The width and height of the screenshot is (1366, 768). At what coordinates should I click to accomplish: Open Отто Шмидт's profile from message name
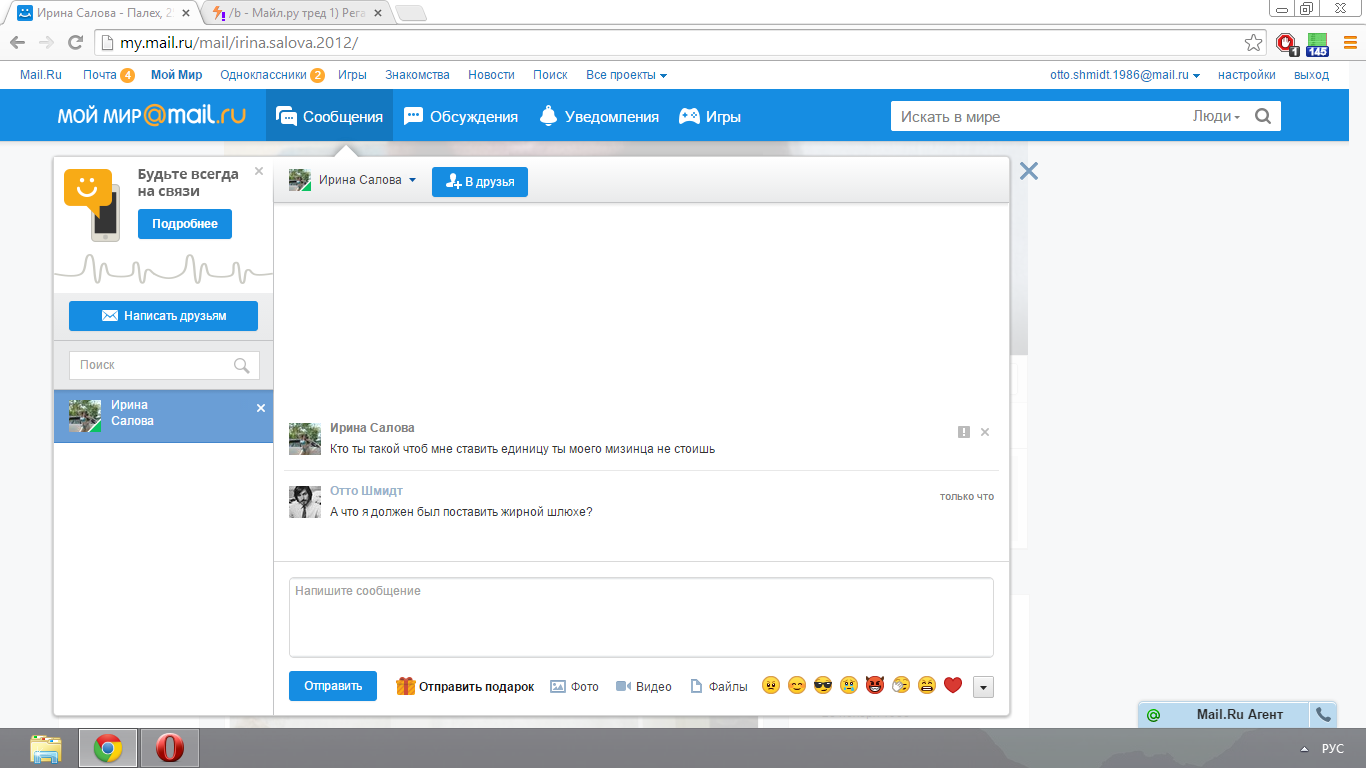pos(366,491)
